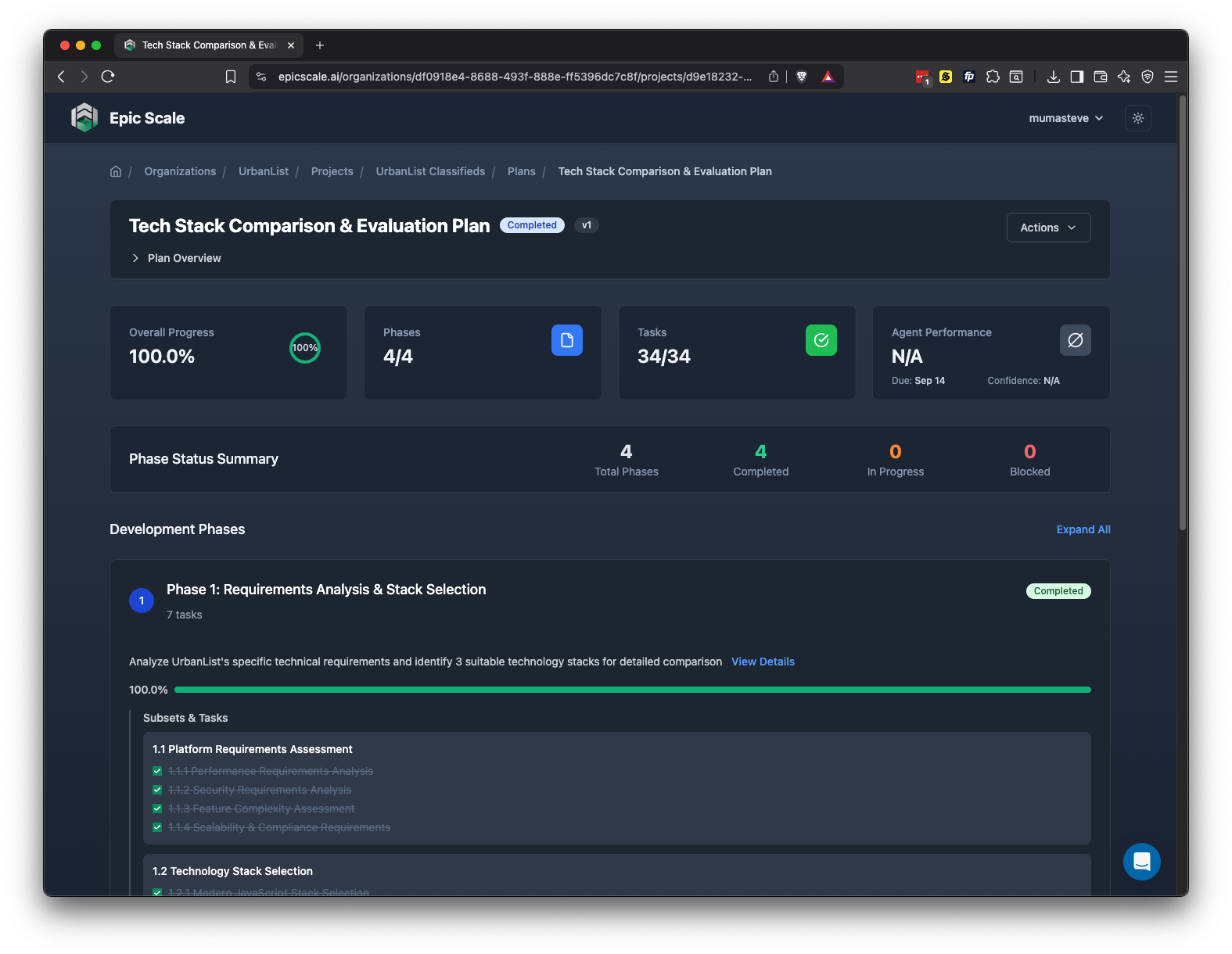
Task: Open the downloads icon
Action: 1054,77
